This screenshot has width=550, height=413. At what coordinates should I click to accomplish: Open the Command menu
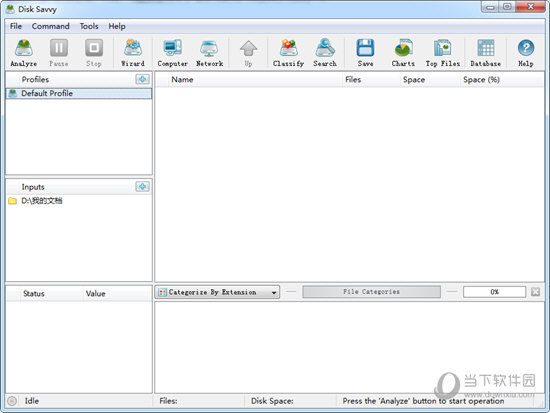51,26
